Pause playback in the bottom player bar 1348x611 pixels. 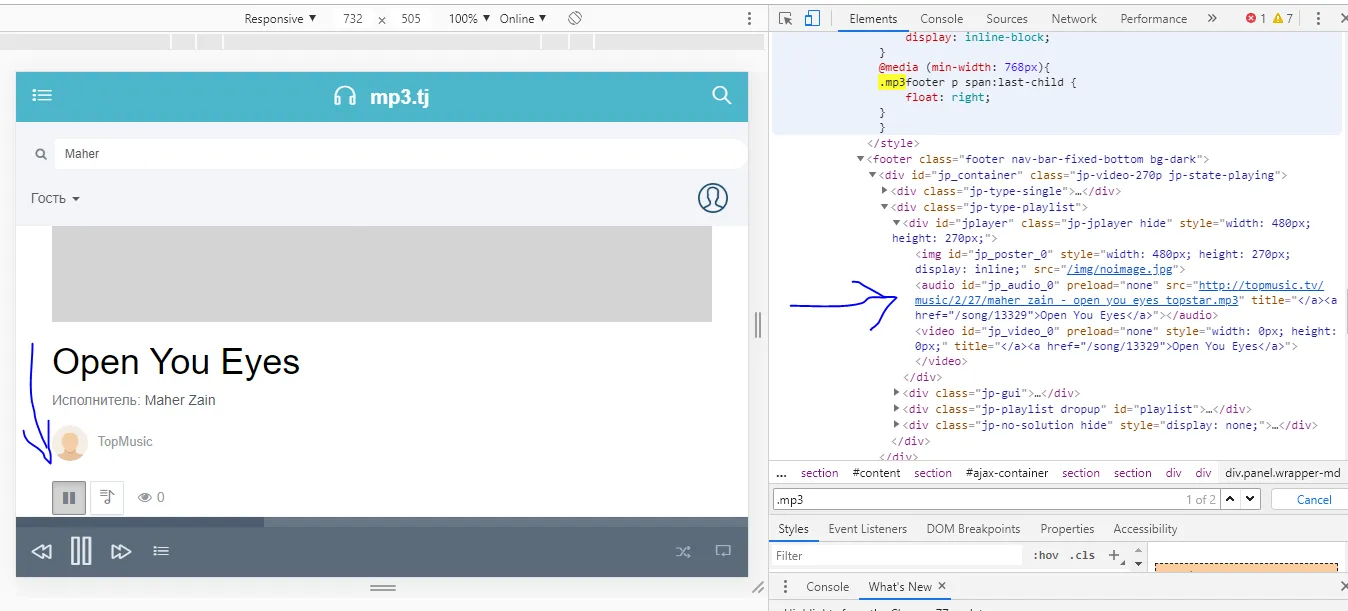[x=81, y=551]
